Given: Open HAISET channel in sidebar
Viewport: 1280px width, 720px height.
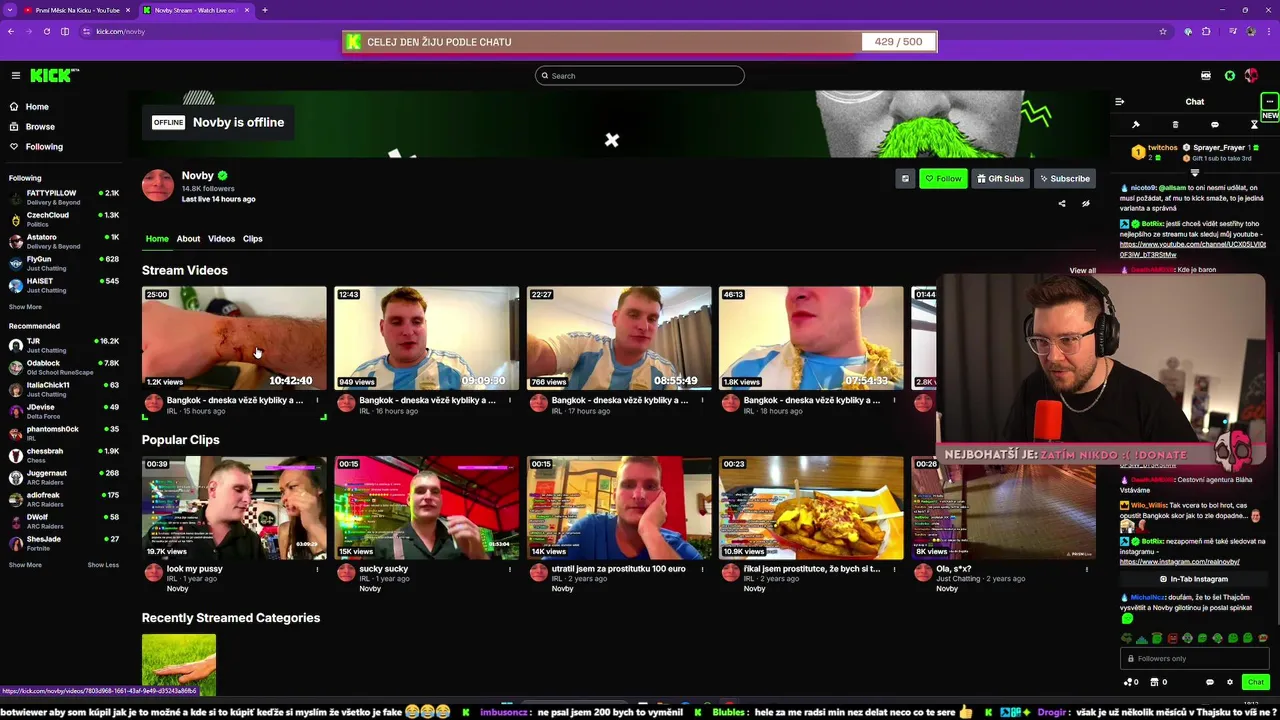Looking at the screenshot, I should pos(62,285).
